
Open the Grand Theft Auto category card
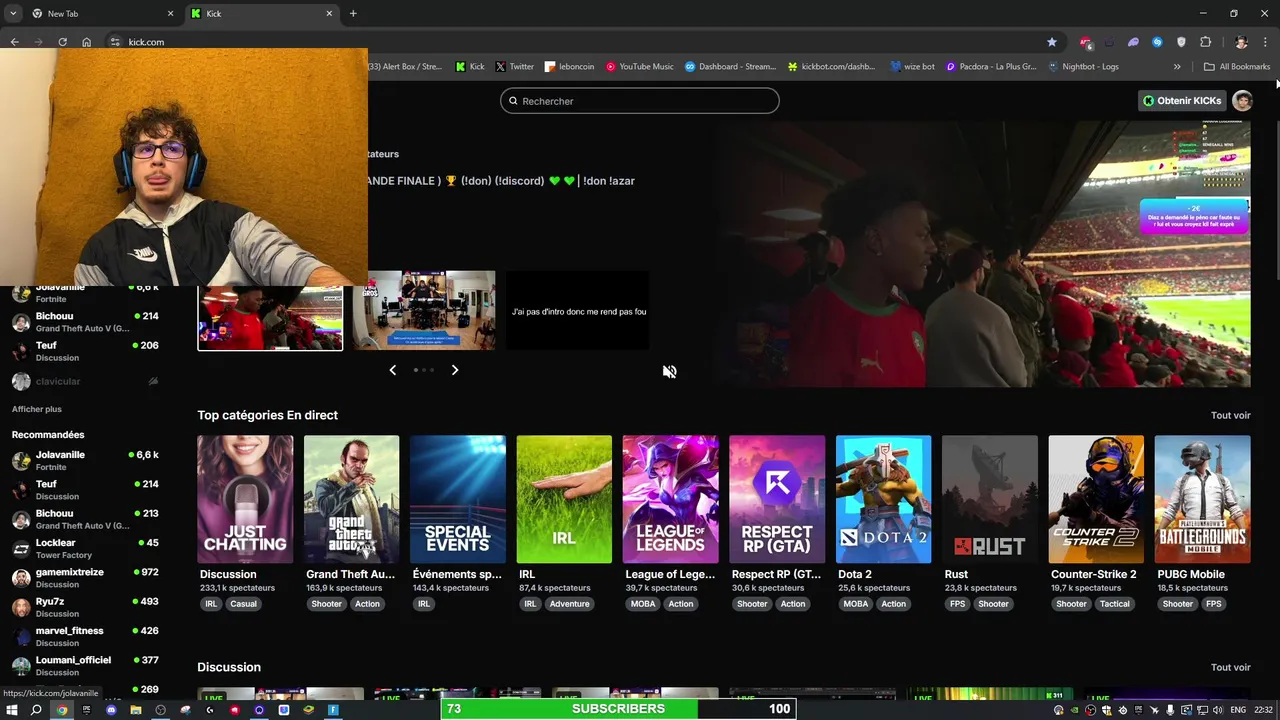tap(351, 499)
